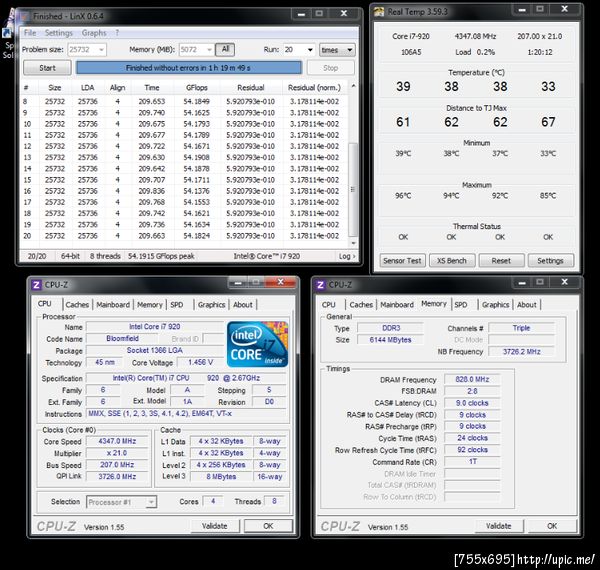The width and height of the screenshot is (600, 570).
Task: Click the Stop button in LinX
Action: point(330,68)
